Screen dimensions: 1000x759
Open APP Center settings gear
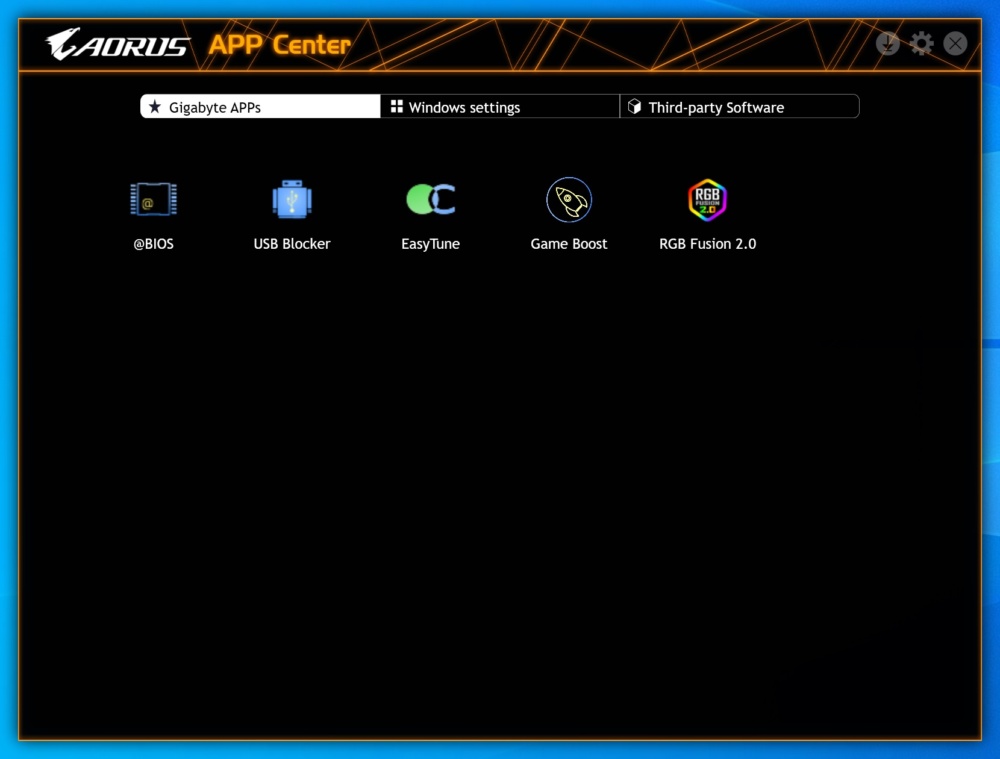[x=921, y=43]
